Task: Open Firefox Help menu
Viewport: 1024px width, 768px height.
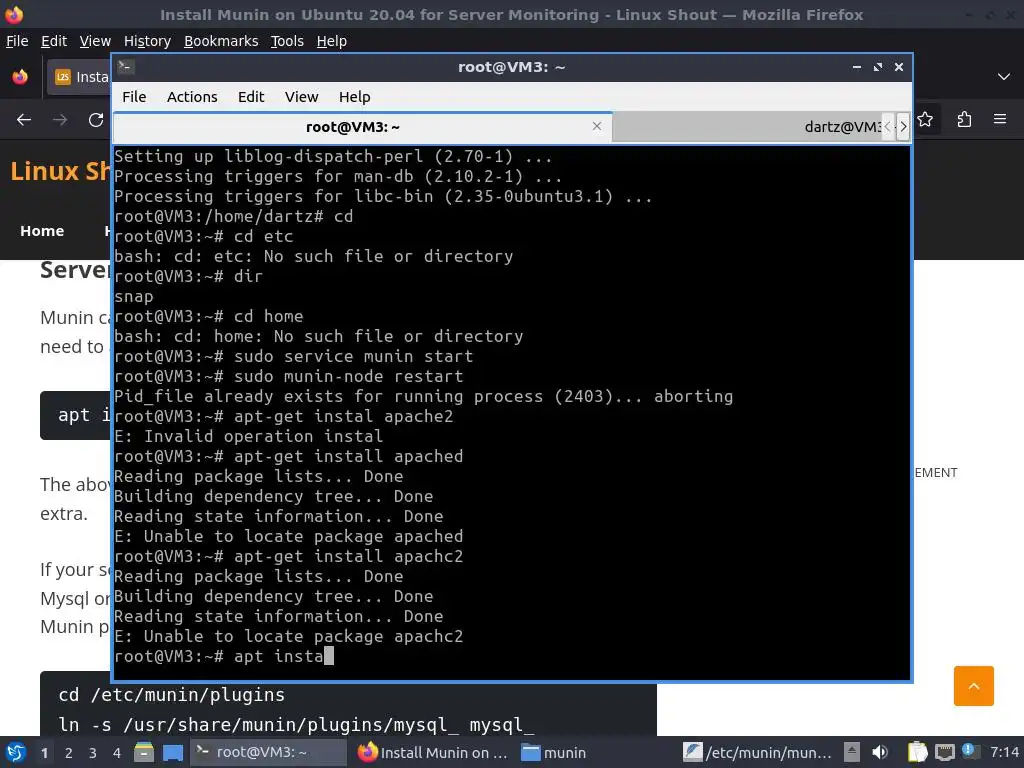Action: (x=332, y=41)
